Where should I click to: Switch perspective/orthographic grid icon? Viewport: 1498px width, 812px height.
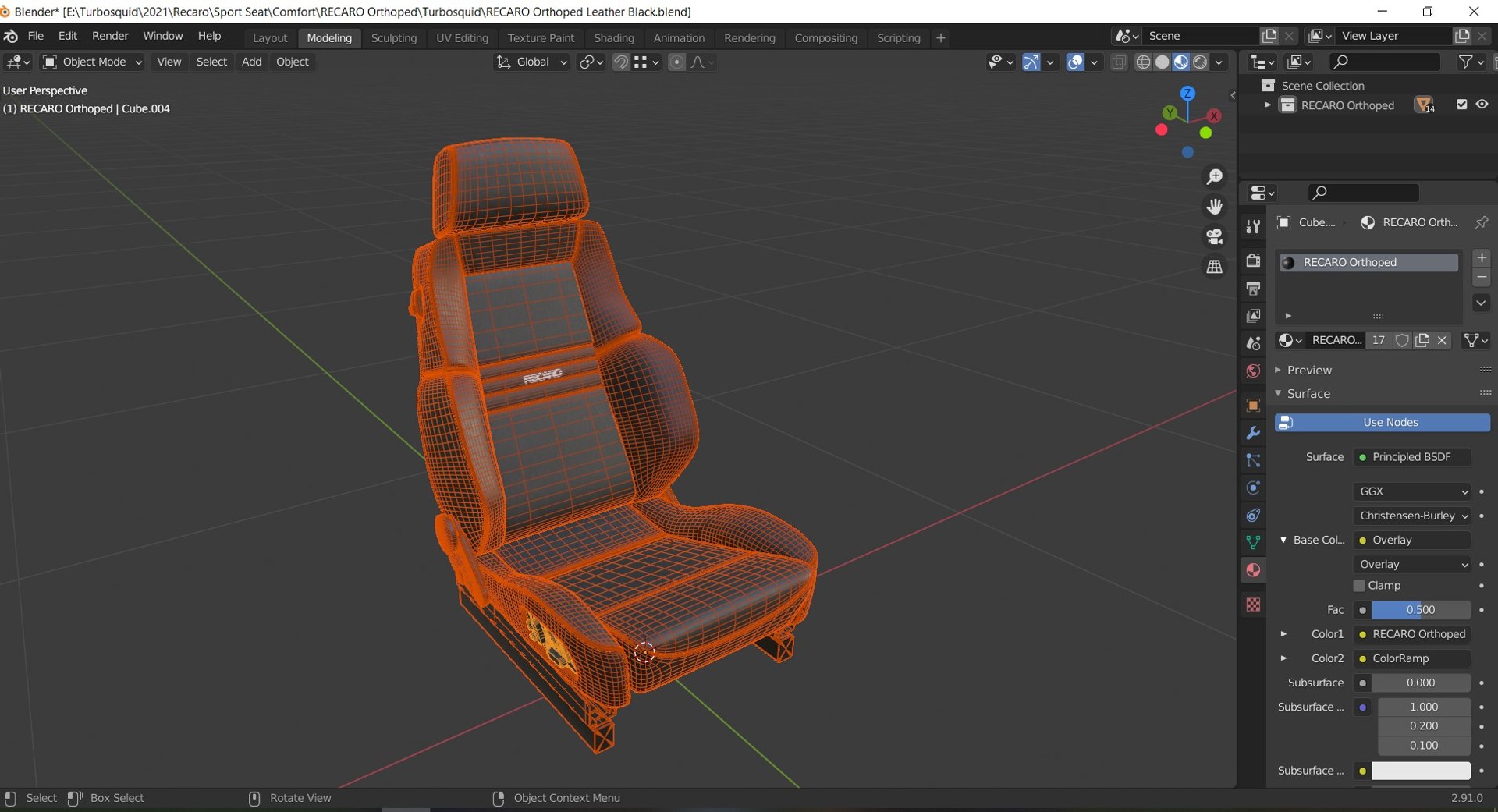point(1215,267)
